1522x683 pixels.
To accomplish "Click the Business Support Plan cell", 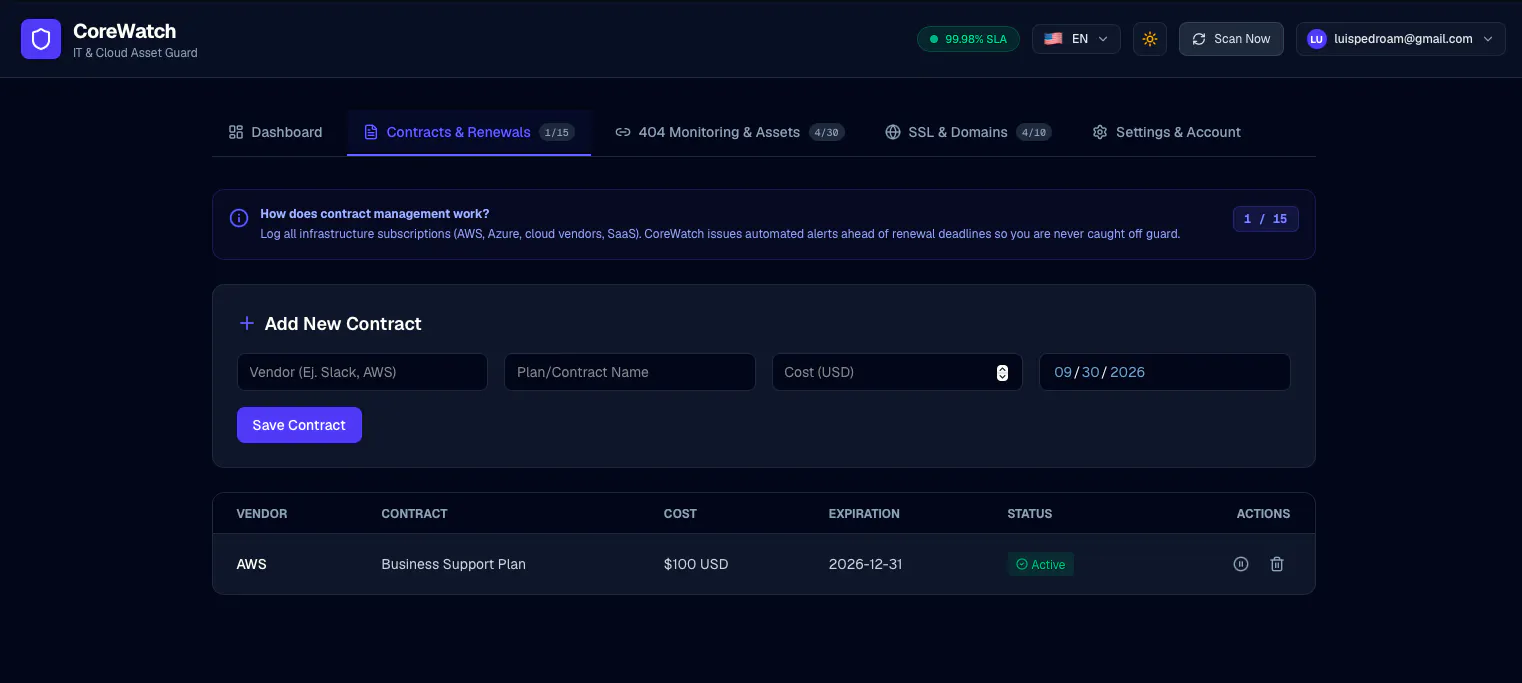I will (454, 564).
